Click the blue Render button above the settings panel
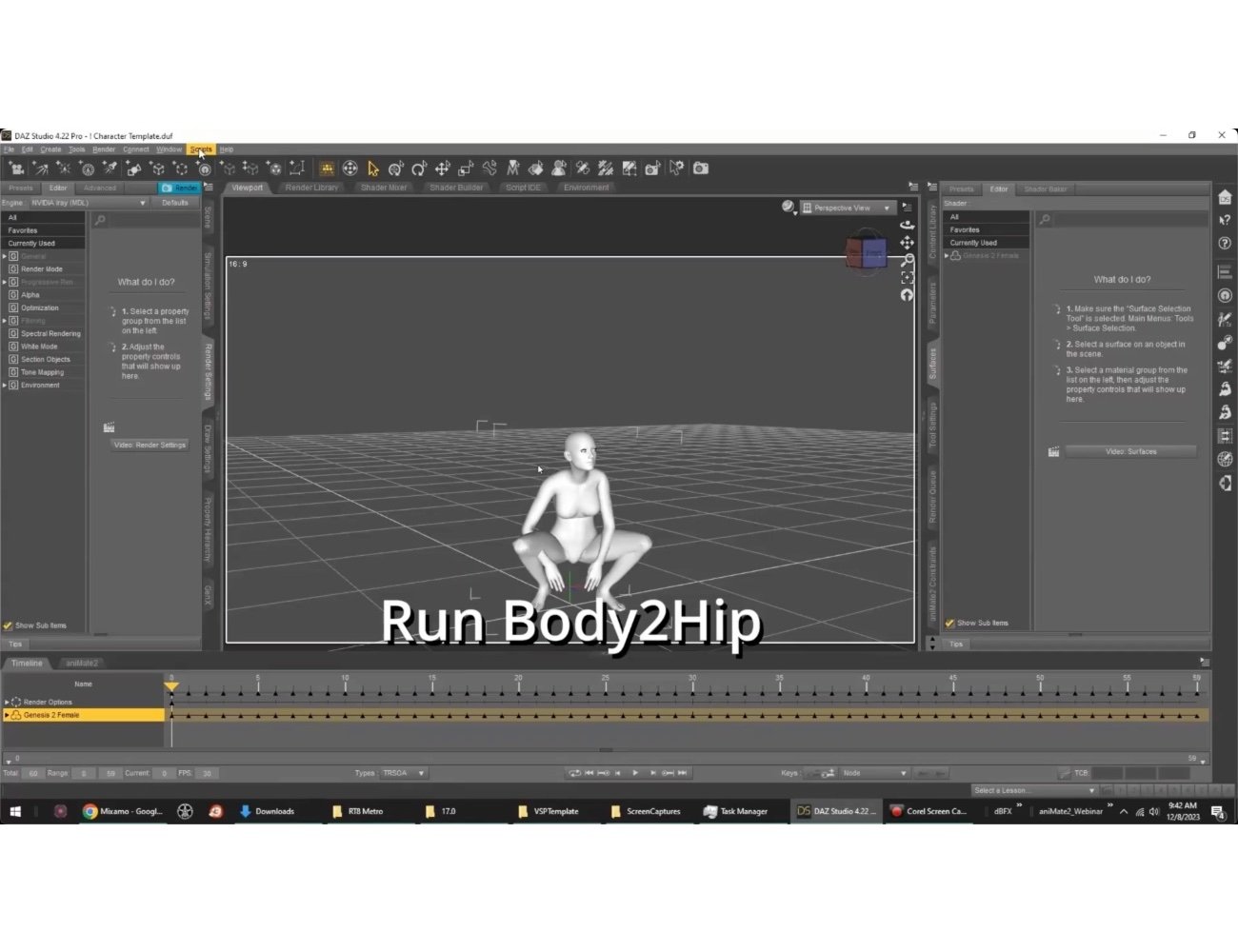 pos(179,188)
